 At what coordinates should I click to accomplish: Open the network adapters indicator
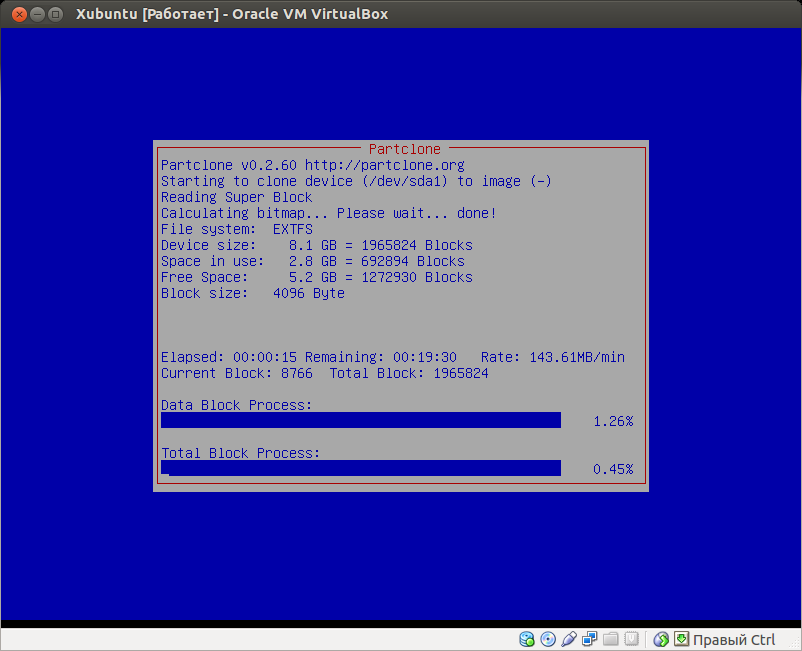(590, 639)
